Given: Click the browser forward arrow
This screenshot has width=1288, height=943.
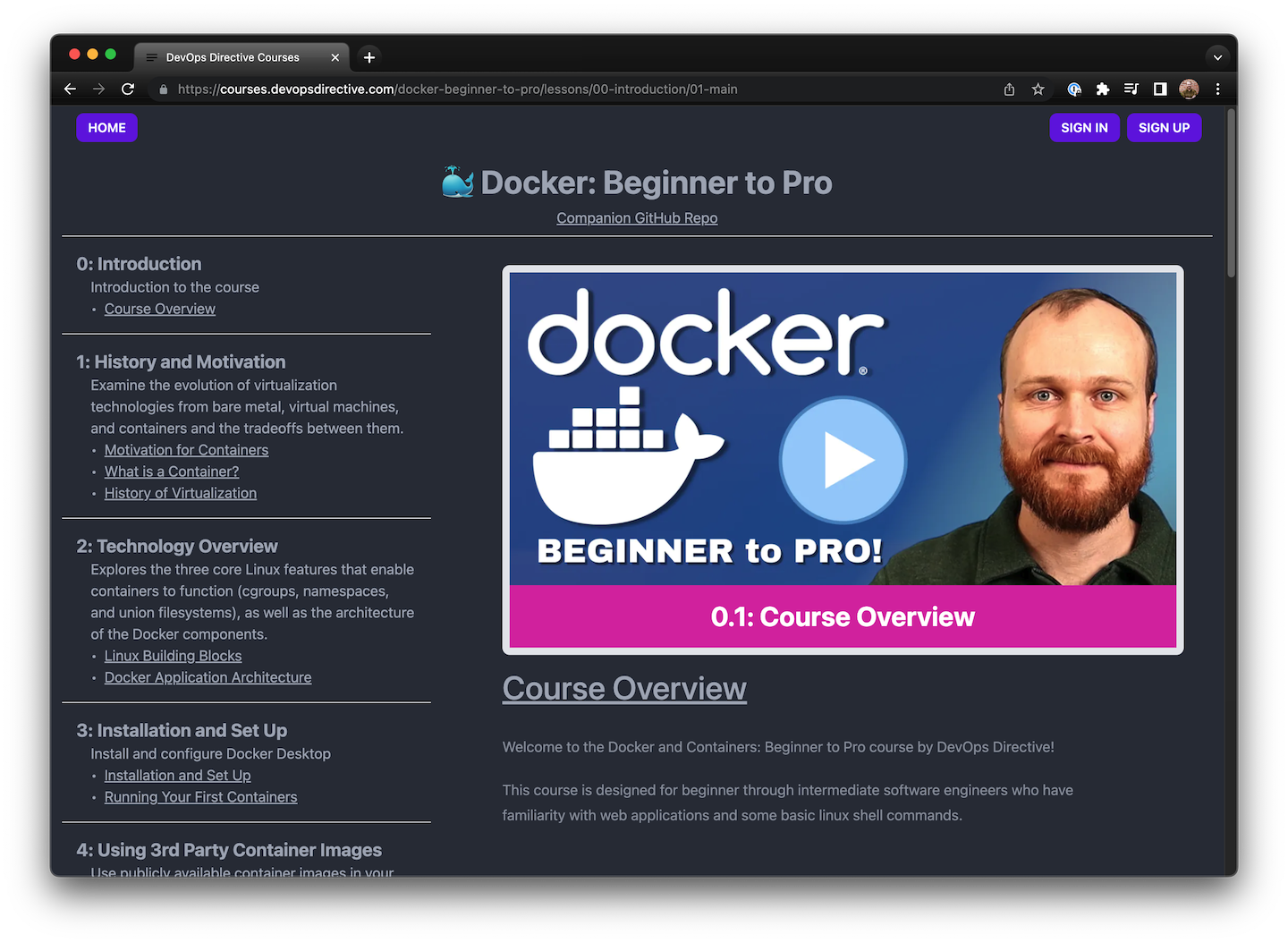Looking at the screenshot, I should (x=99, y=89).
